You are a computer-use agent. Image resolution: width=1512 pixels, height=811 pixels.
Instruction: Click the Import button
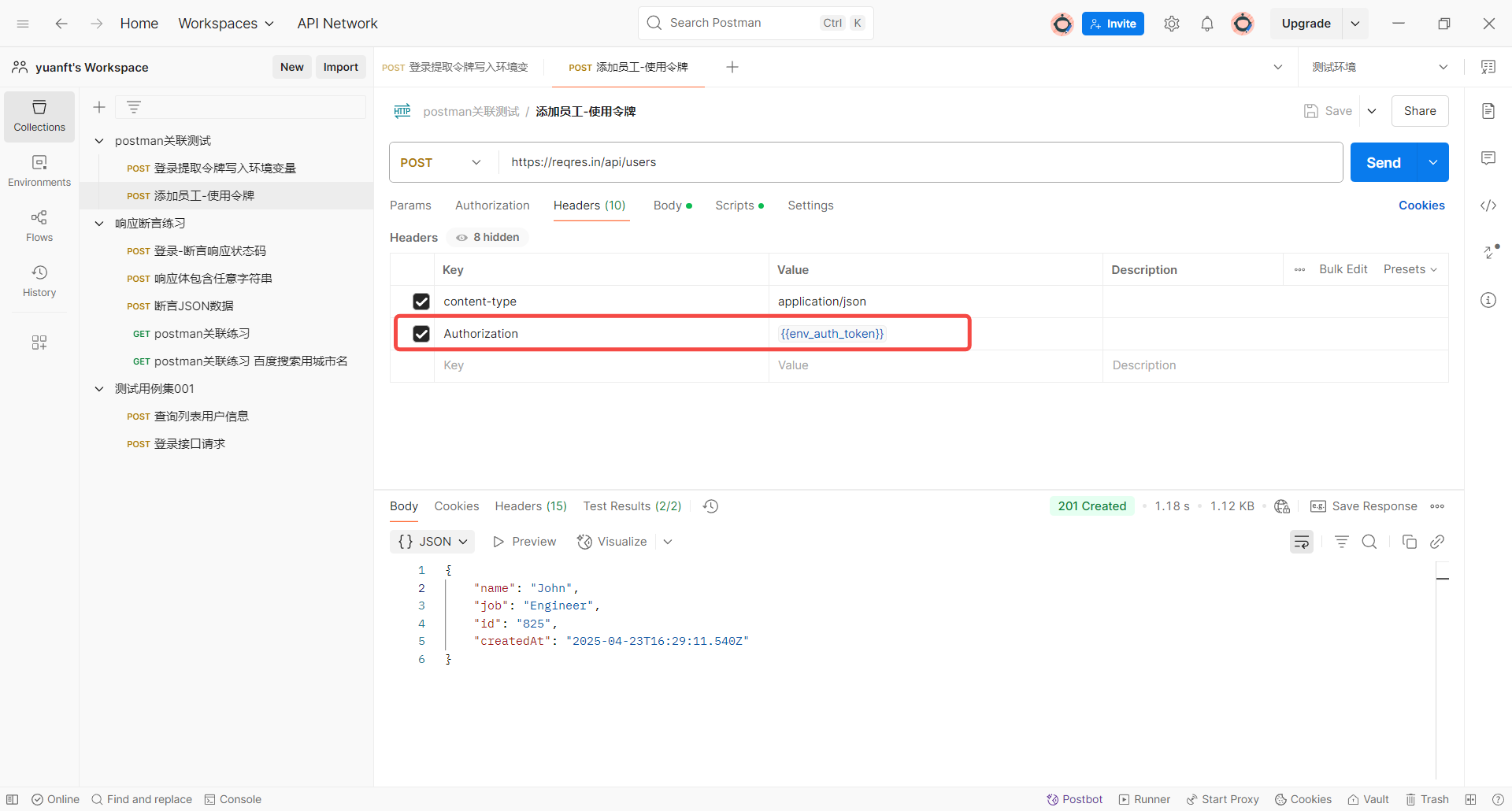[340, 67]
